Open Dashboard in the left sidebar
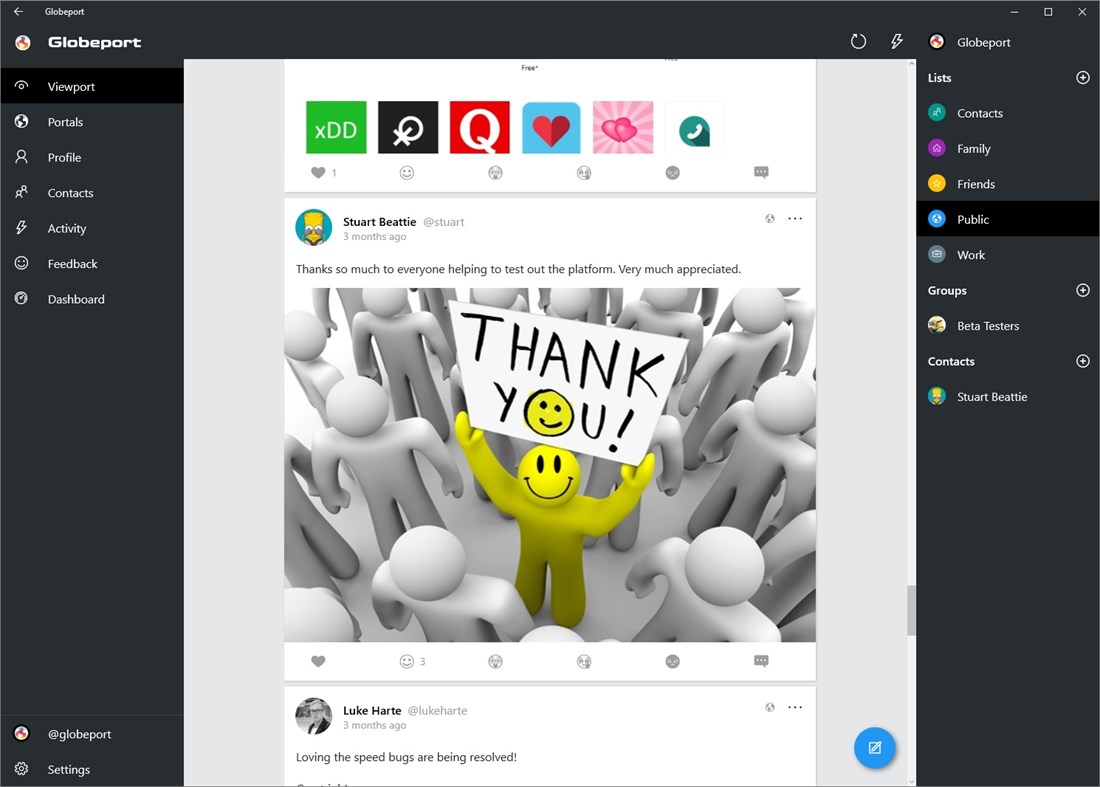This screenshot has width=1100, height=787. 92,299
